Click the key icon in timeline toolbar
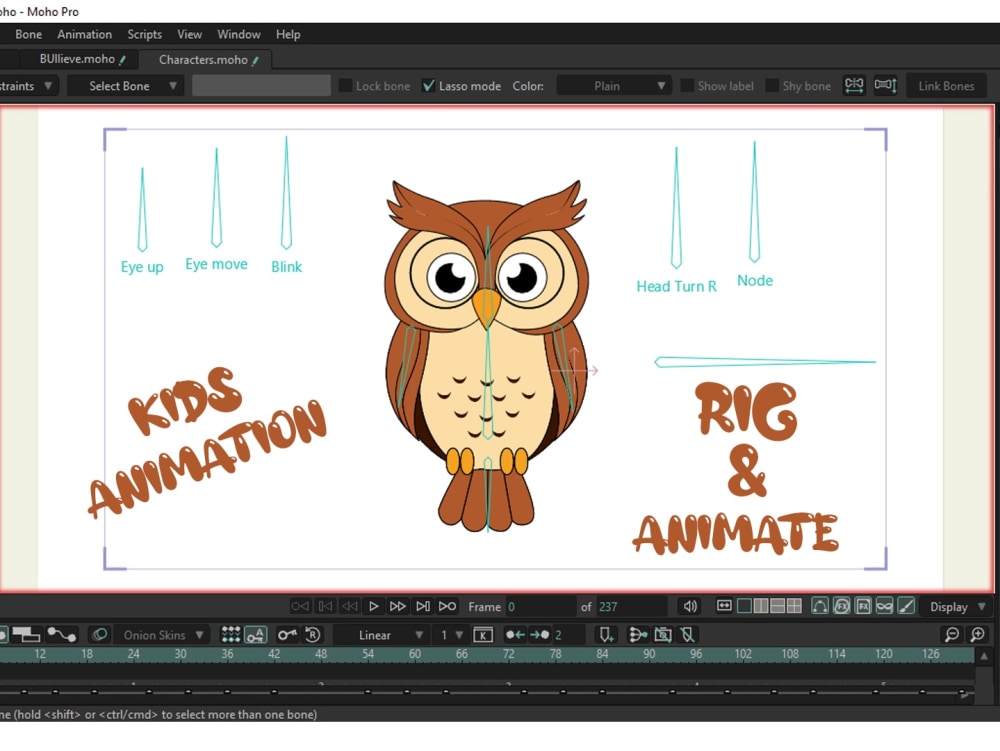Image resolution: width=1000 pixels, height=751 pixels. pyautogui.click(x=287, y=634)
